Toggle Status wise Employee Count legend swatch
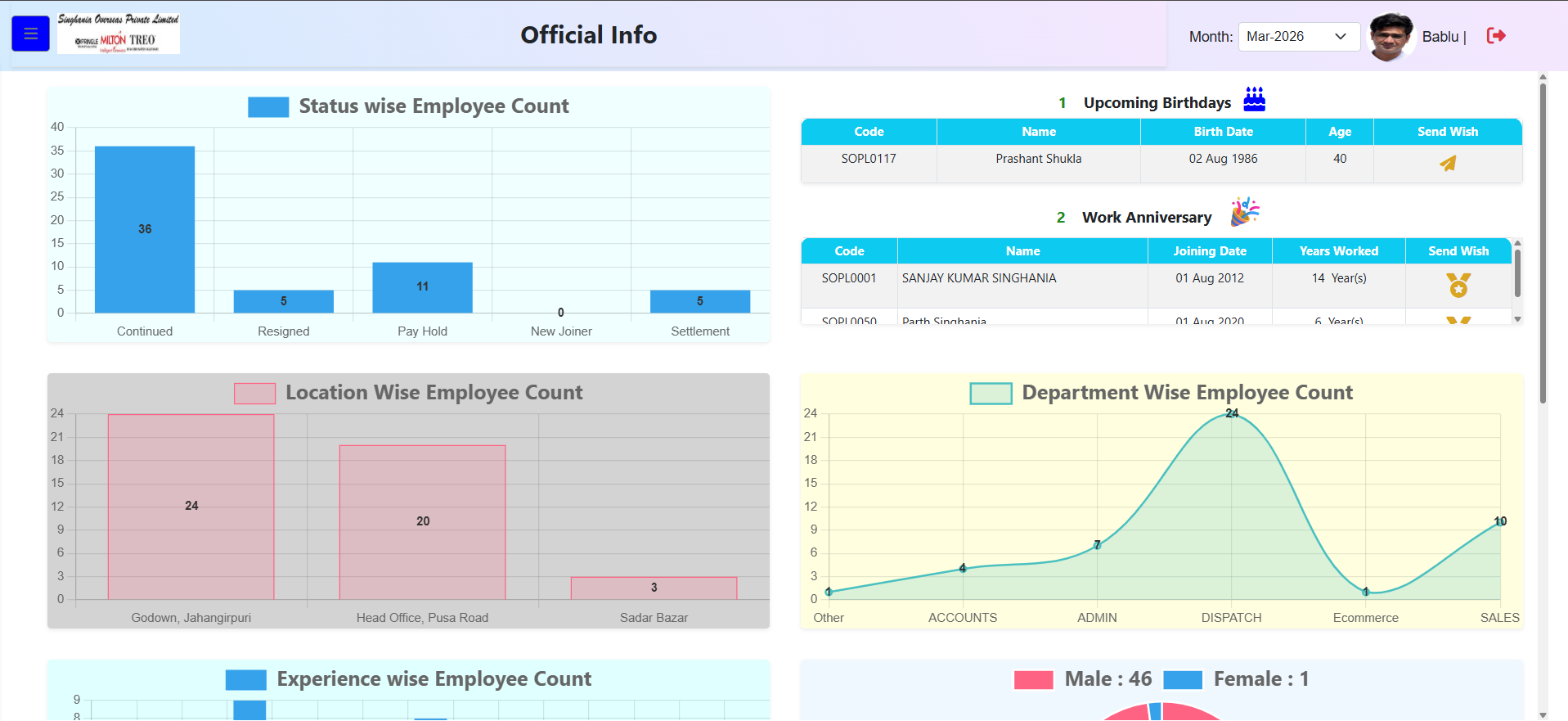Image resolution: width=1568 pixels, height=721 pixels. pos(268,107)
